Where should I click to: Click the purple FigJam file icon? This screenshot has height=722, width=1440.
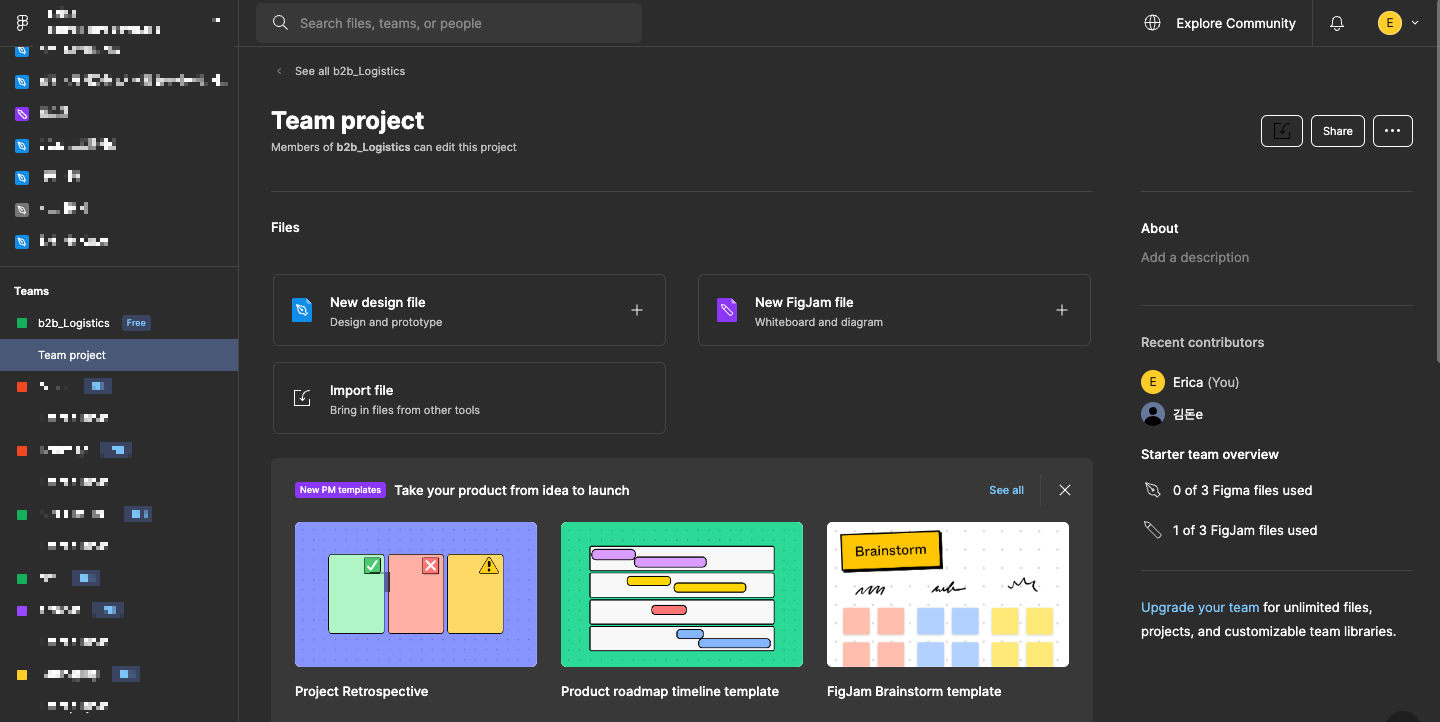coord(727,310)
